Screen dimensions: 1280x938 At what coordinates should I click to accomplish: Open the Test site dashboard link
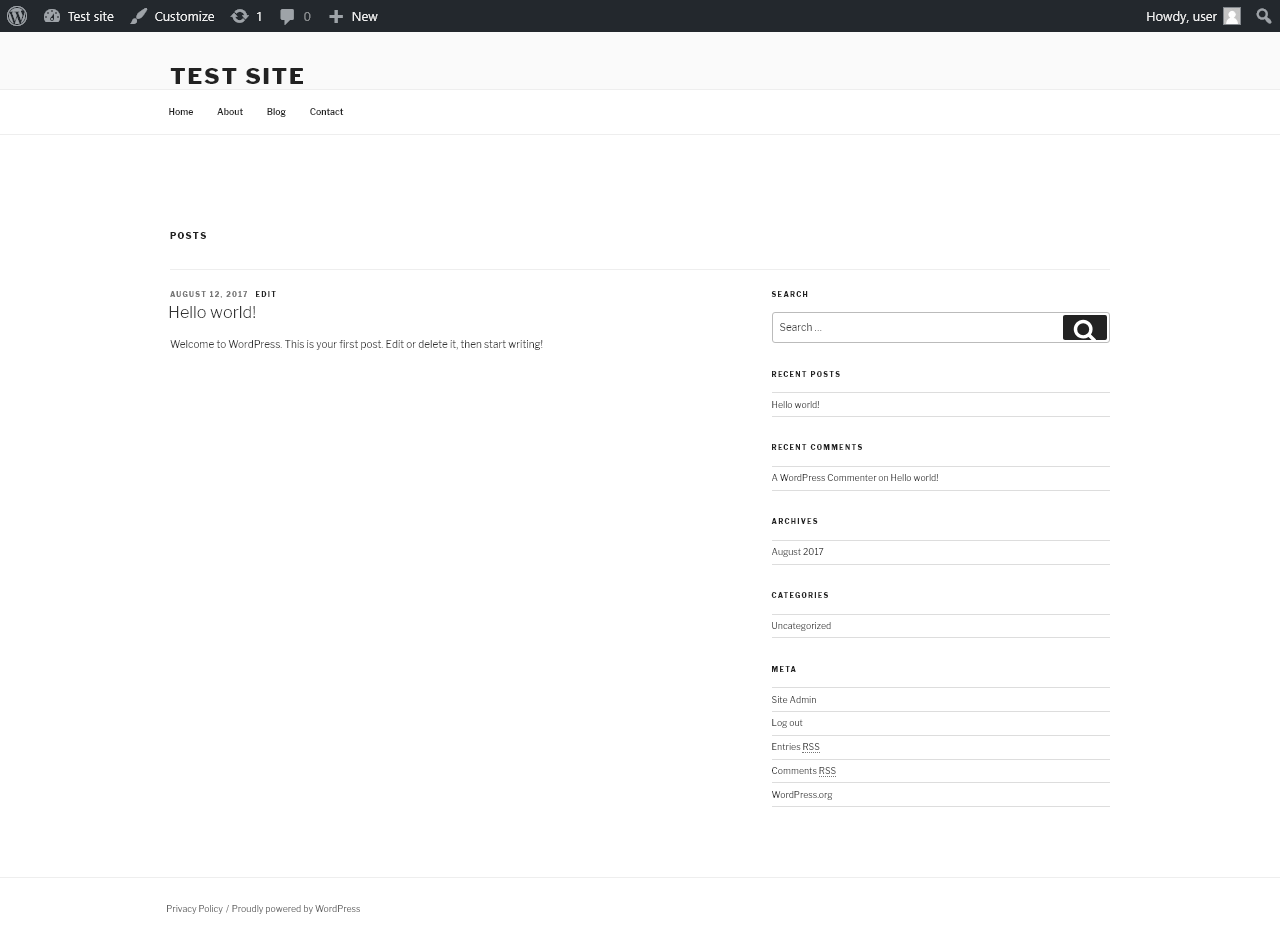79,16
